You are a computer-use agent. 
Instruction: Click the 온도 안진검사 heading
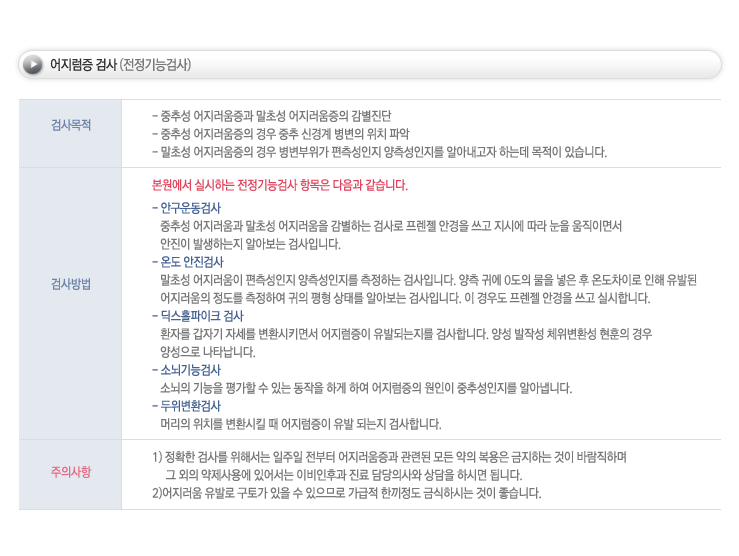coord(188,262)
